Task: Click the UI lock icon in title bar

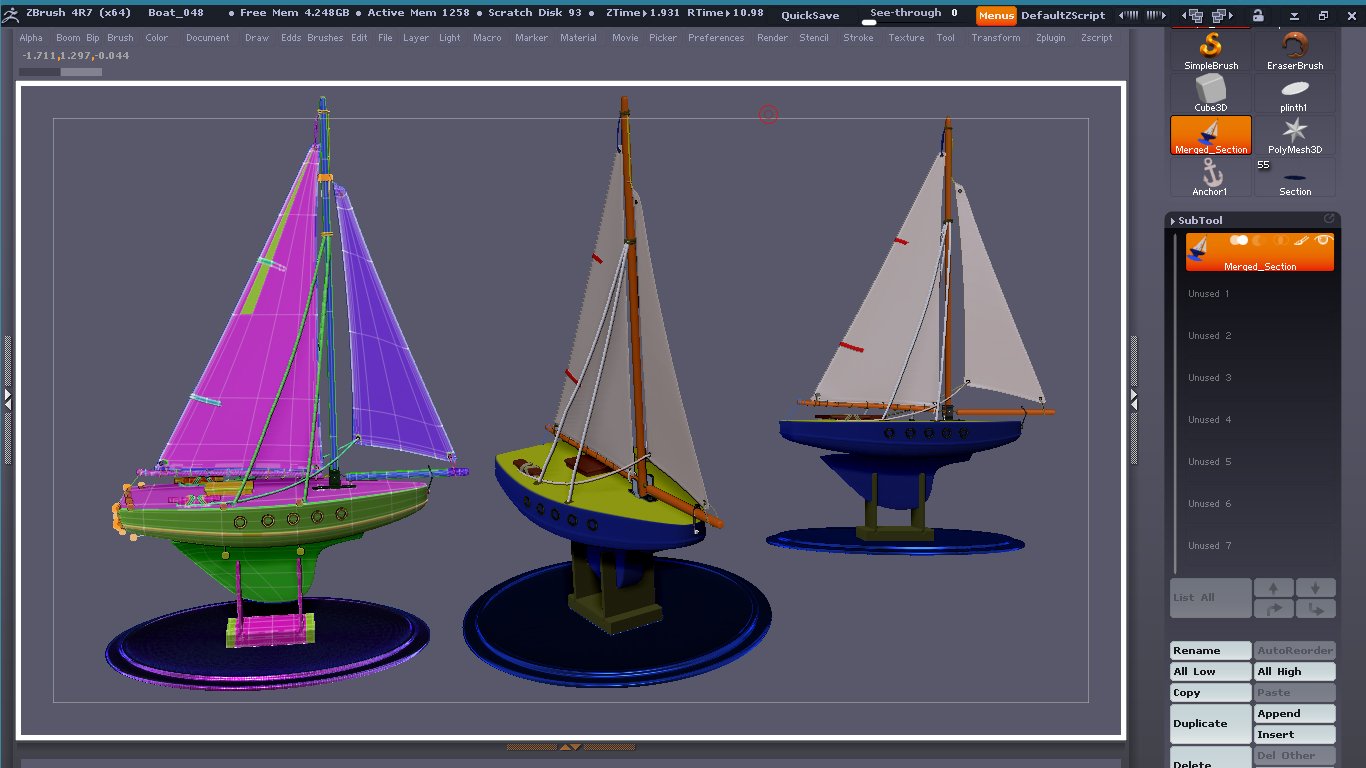Action: pos(1257,15)
